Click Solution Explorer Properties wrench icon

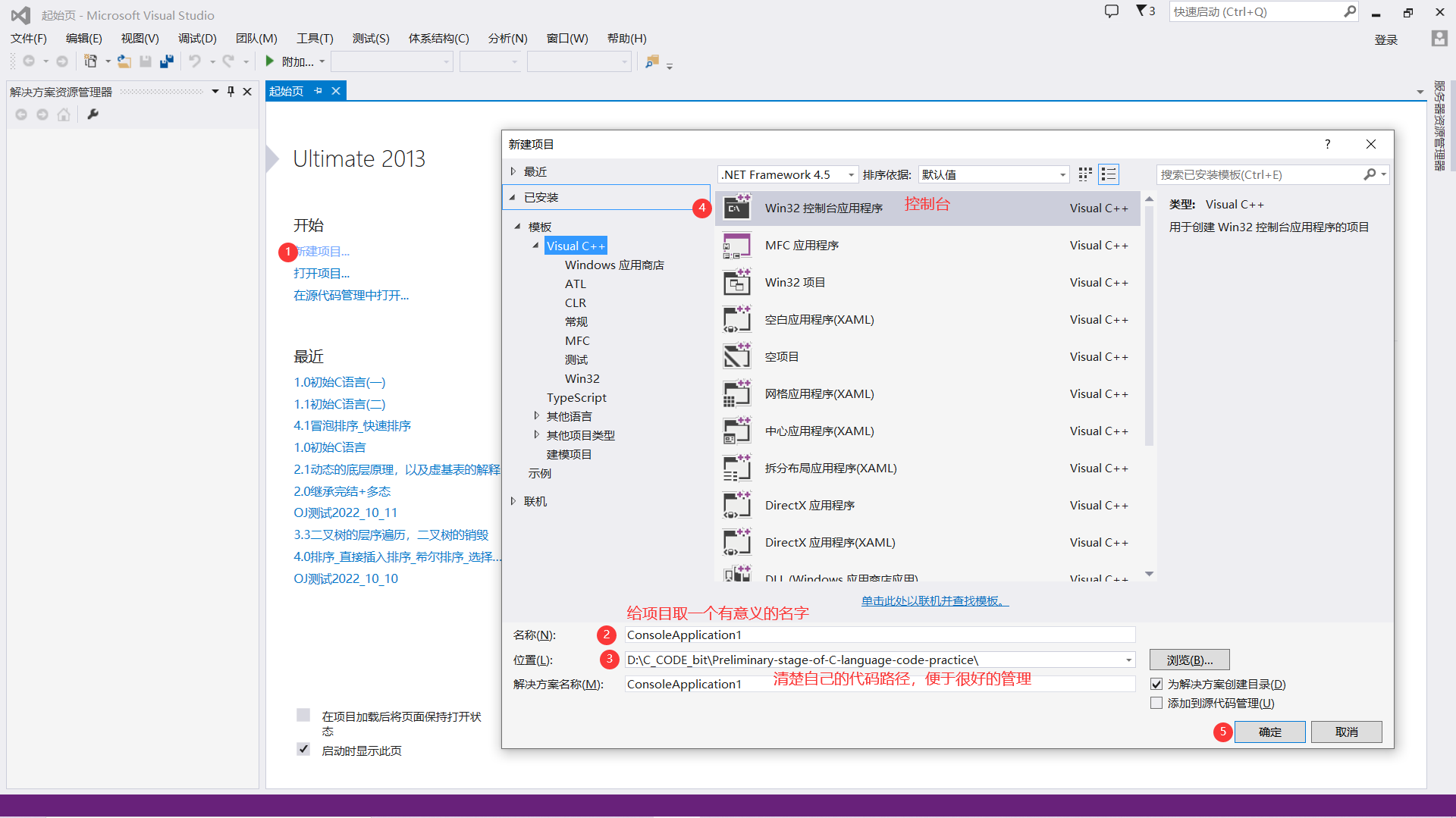(x=93, y=114)
